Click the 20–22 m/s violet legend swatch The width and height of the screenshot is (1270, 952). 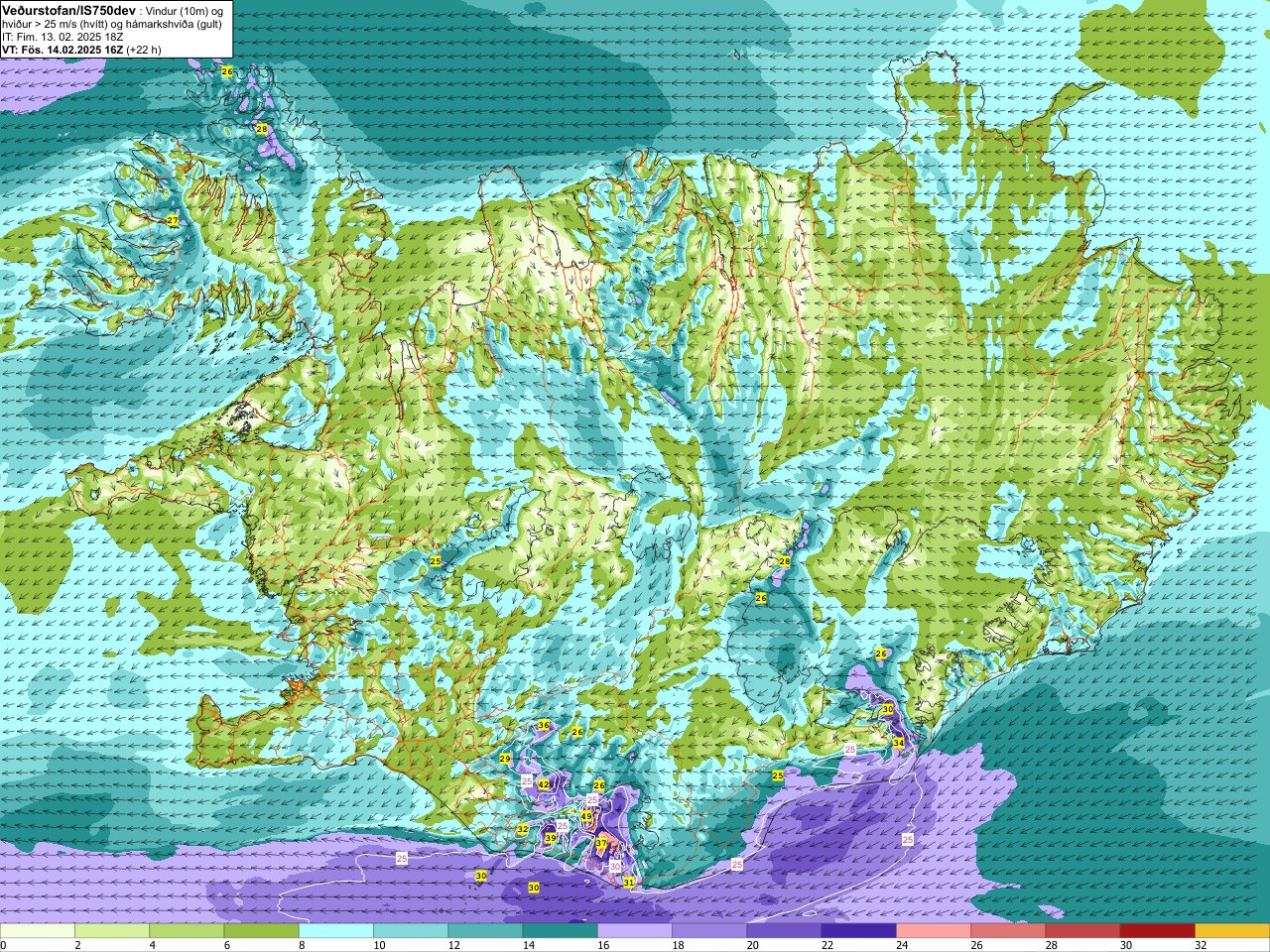[x=784, y=931]
